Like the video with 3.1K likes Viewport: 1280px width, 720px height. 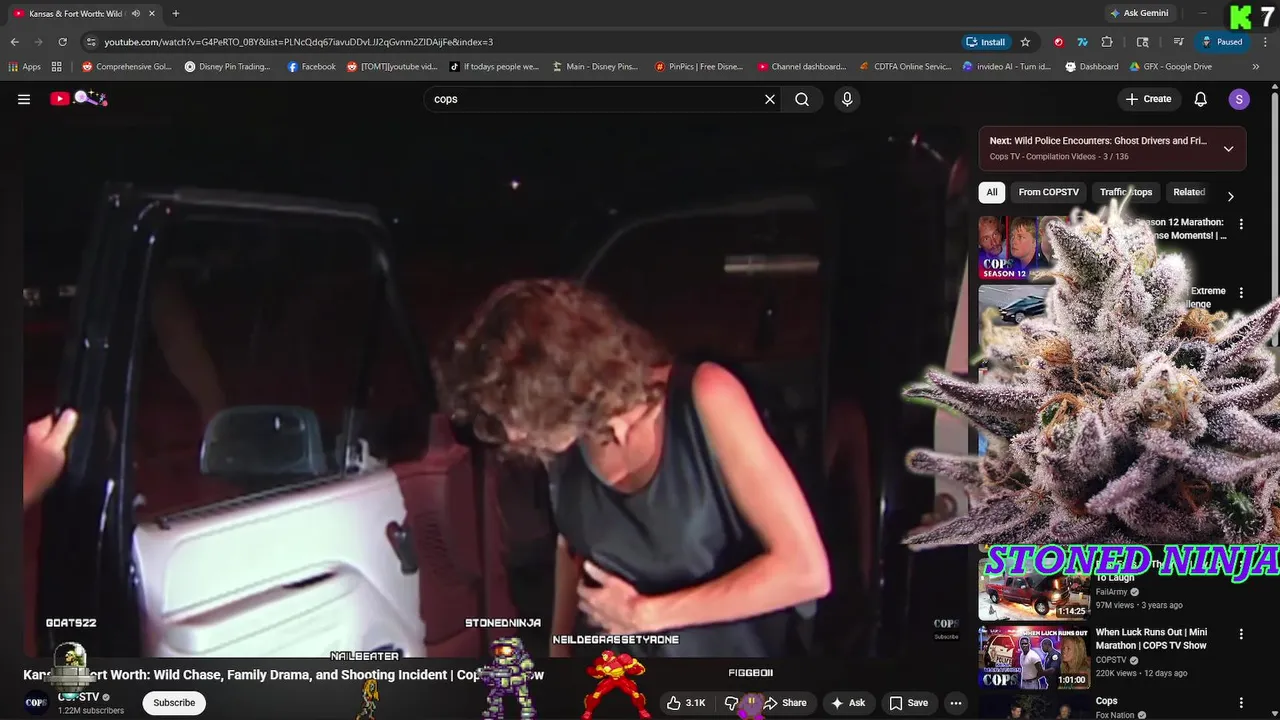(x=686, y=703)
